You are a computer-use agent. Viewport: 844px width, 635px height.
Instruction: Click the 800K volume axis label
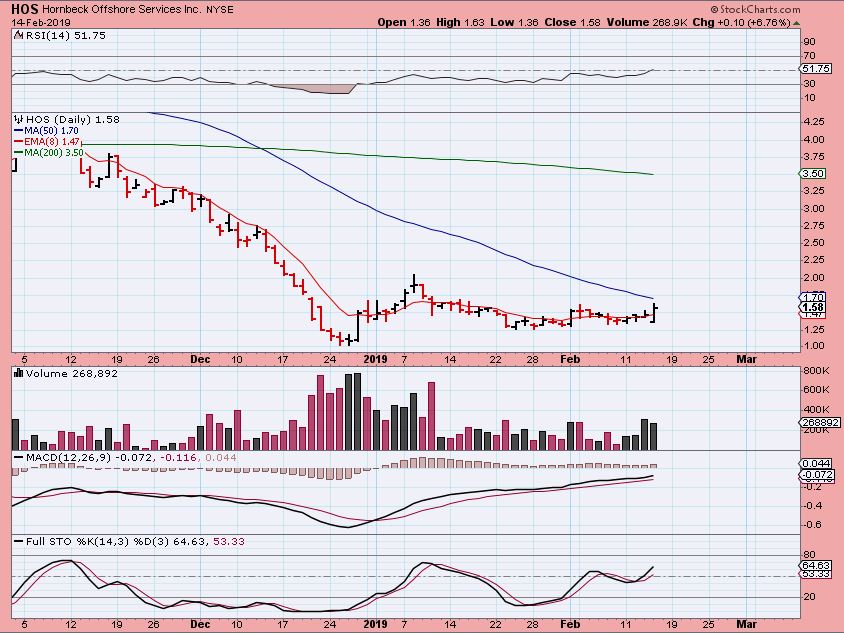(815, 370)
